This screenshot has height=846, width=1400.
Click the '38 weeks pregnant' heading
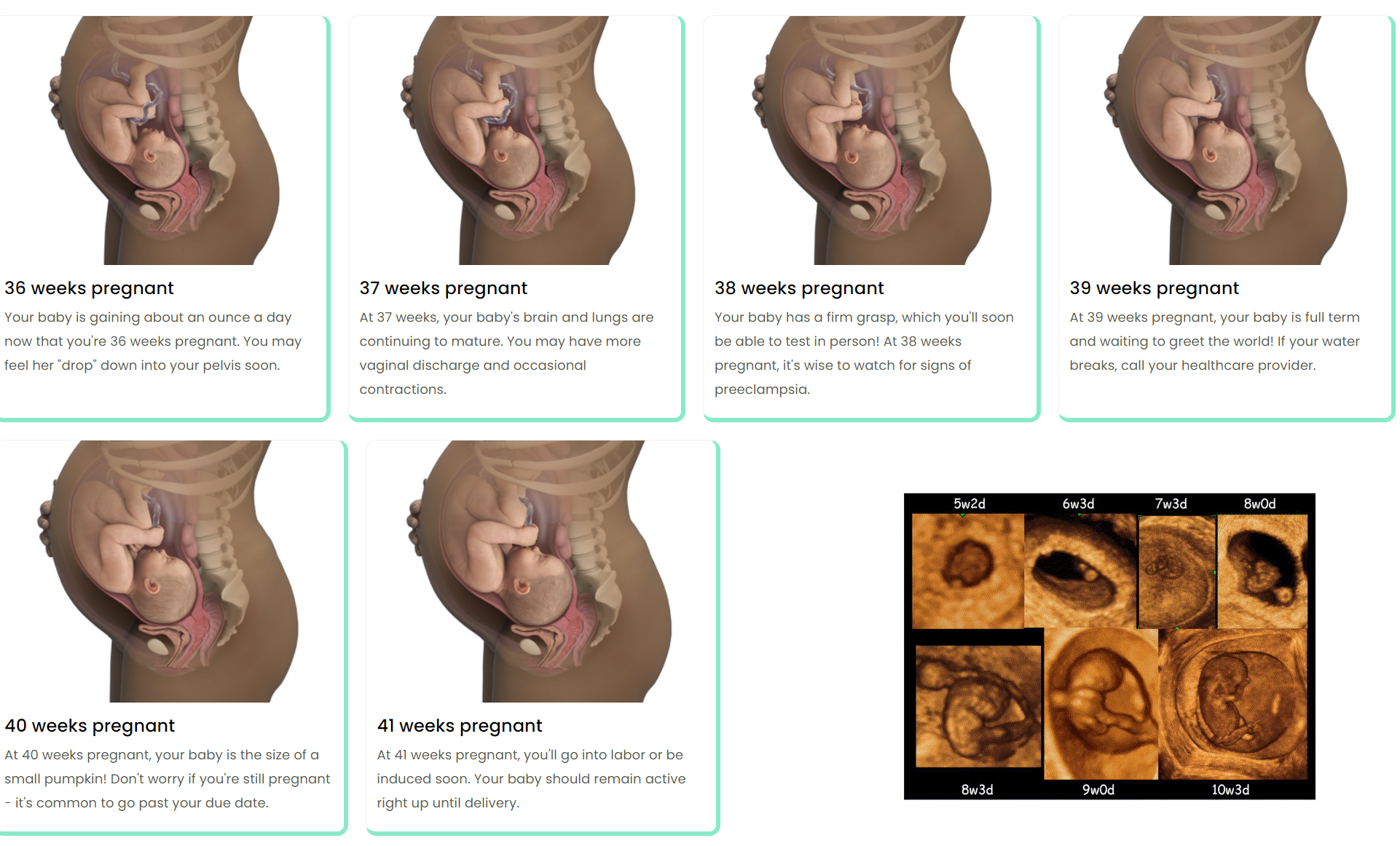tap(799, 288)
